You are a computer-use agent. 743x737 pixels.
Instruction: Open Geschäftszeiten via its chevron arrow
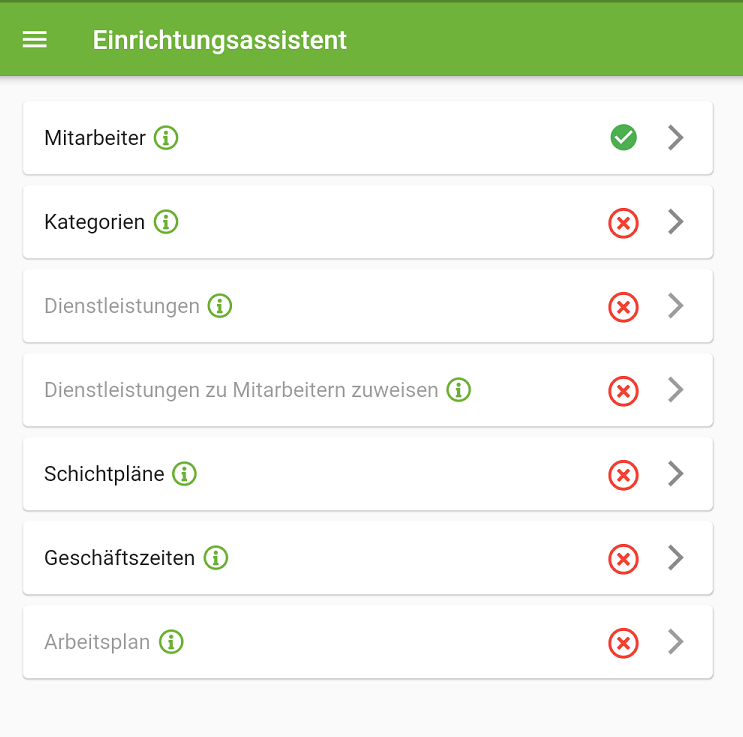point(676,557)
